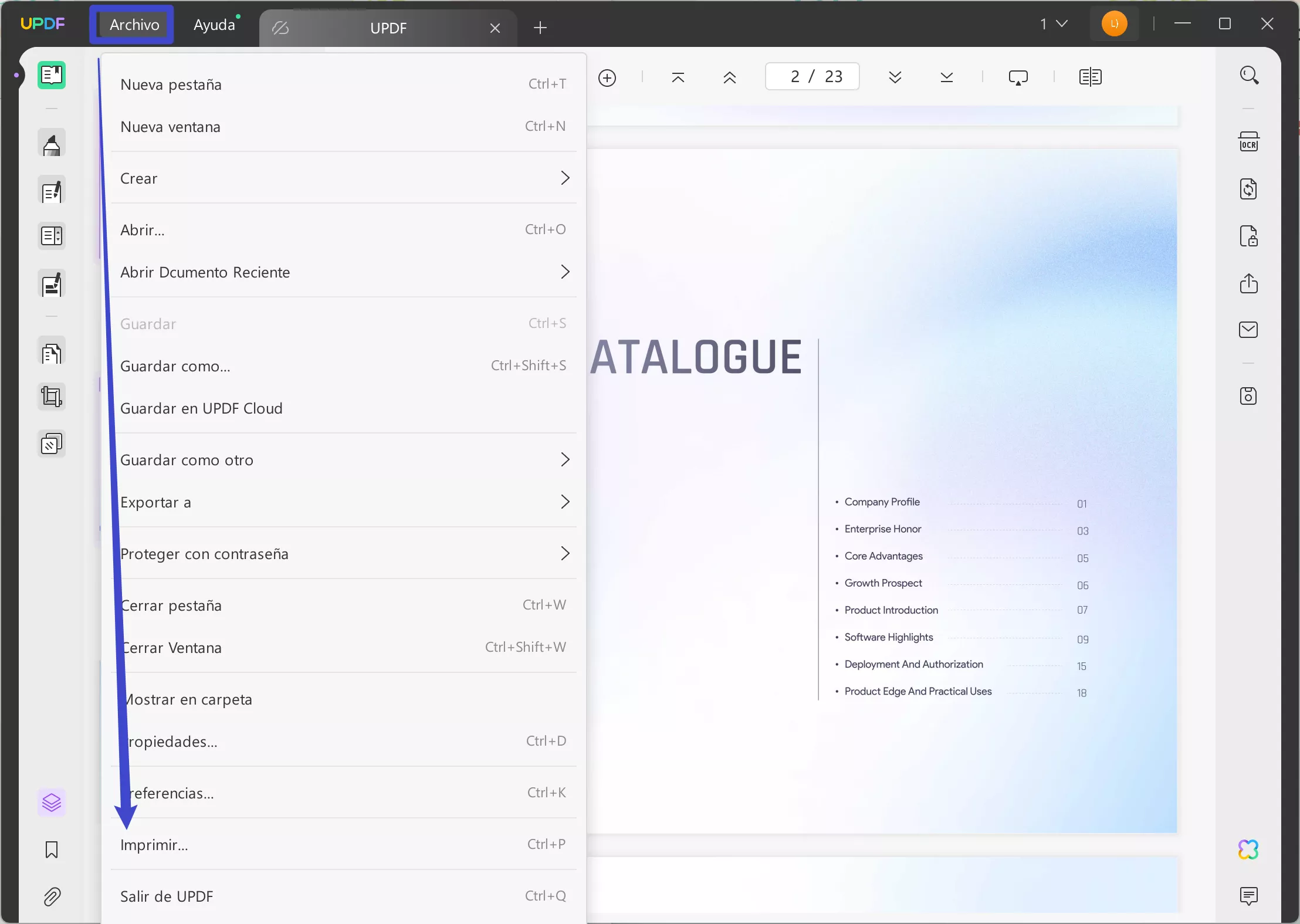Select Mostrar en carpeta entry

pyautogui.click(x=344, y=699)
